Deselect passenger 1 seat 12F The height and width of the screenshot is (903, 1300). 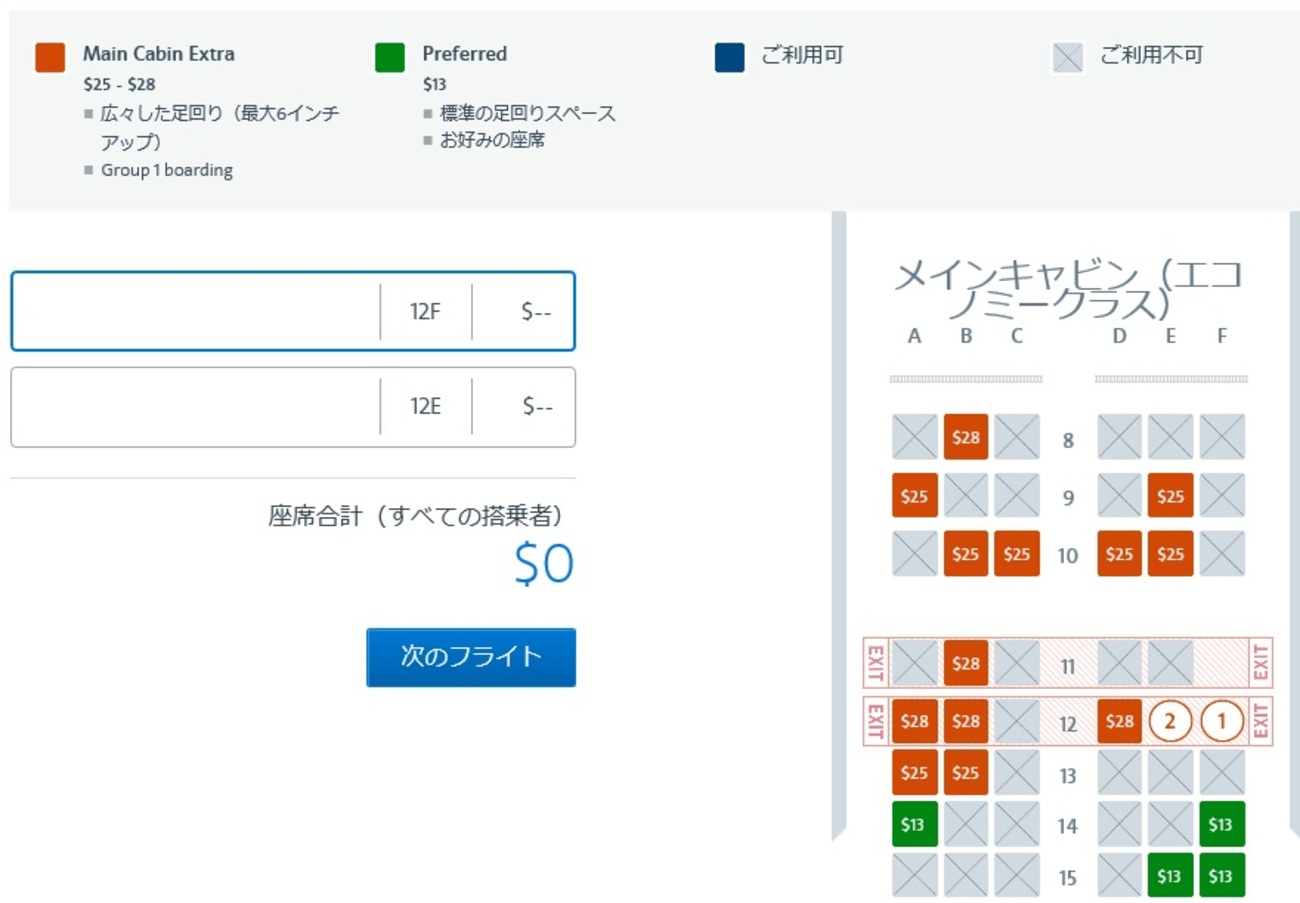(1221, 721)
